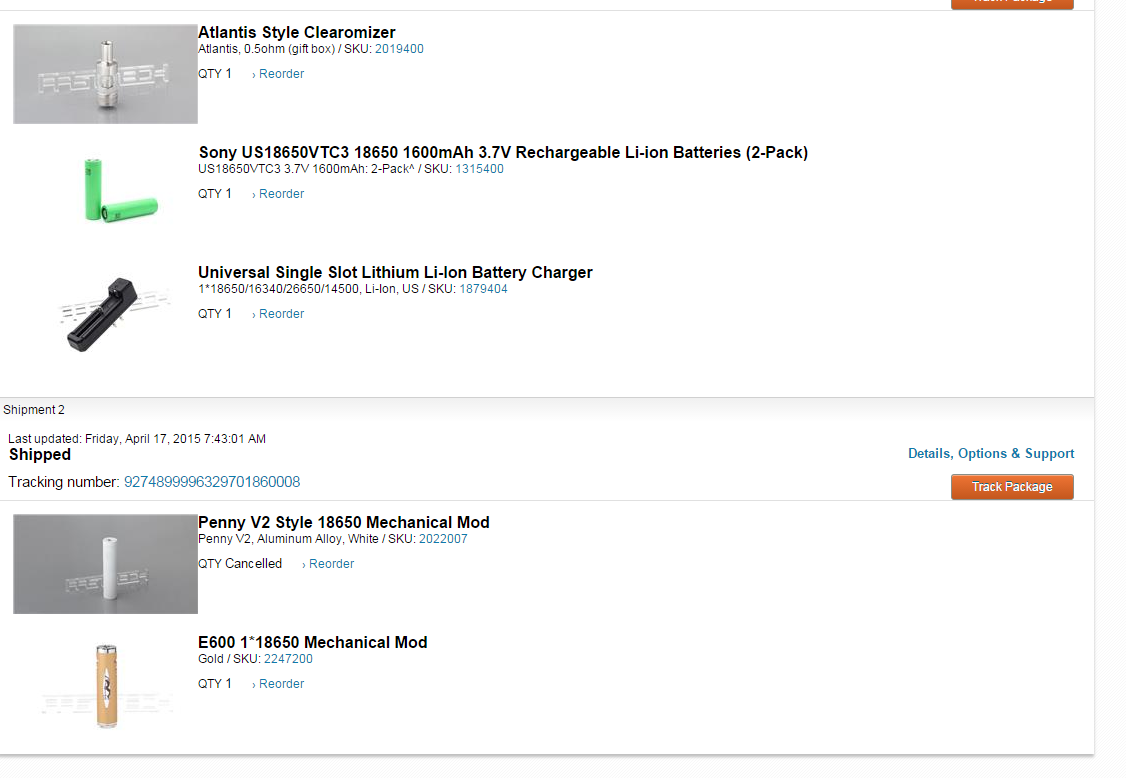The height and width of the screenshot is (778, 1126).
Task: Click the Atlantis Style Clearomizer title
Action: tap(296, 32)
